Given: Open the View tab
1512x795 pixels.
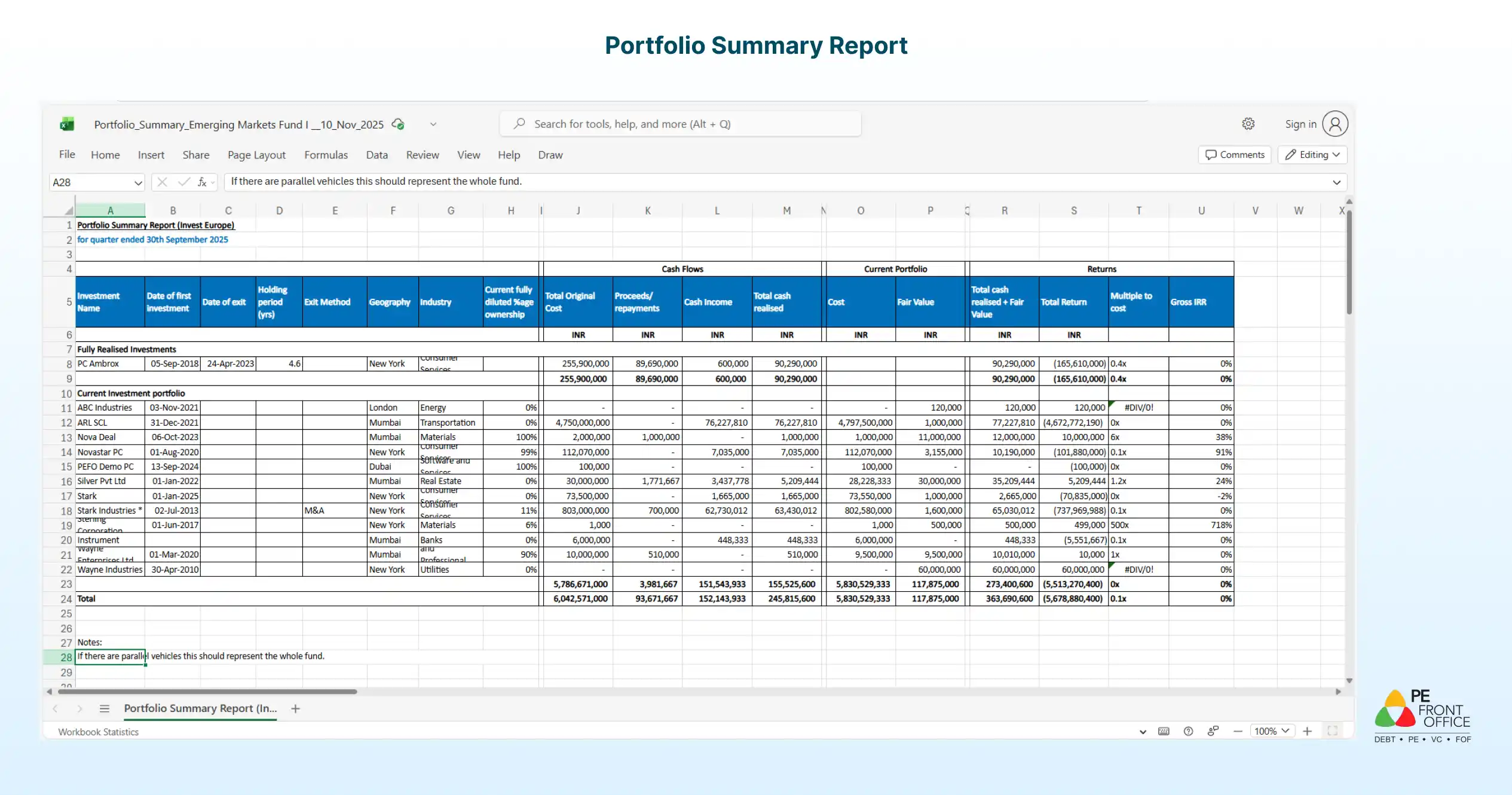Looking at the screenshot, I should tap(469, 155).
